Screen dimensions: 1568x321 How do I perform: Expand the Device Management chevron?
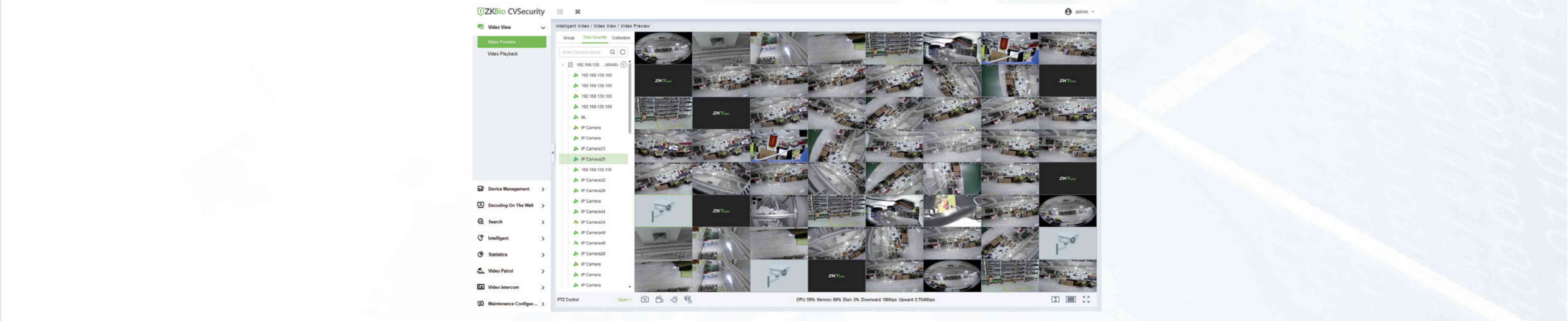click(543, 189)
